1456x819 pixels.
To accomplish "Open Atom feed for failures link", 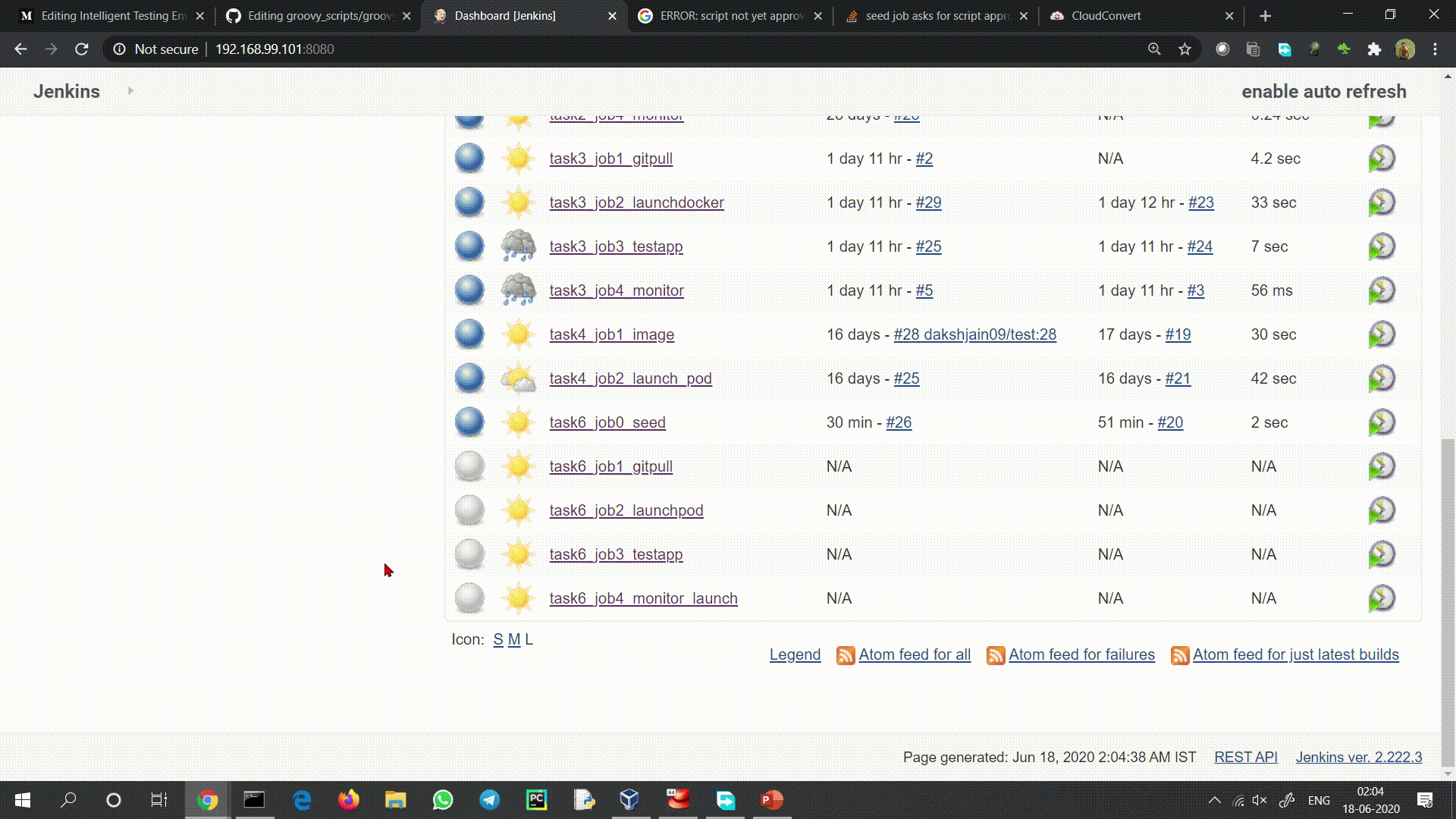I will pos(1081,654).
